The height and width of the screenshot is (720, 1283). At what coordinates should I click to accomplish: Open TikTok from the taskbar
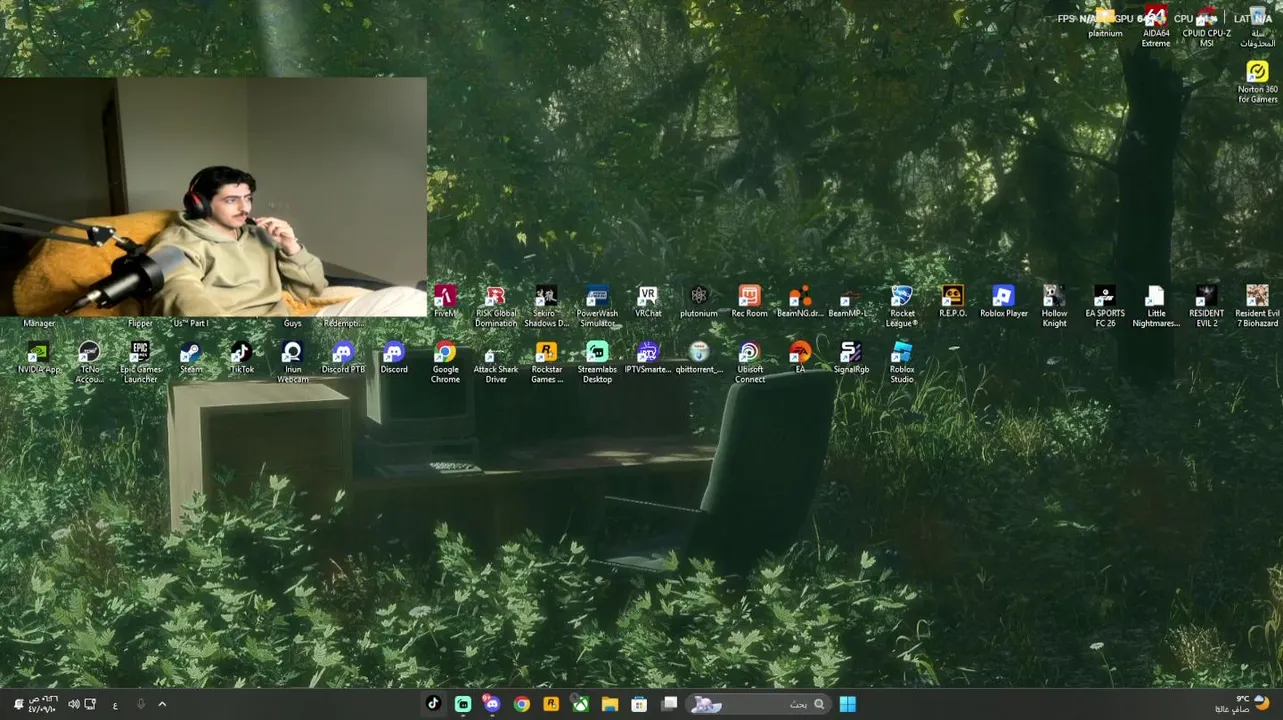(x=433, y=704)
